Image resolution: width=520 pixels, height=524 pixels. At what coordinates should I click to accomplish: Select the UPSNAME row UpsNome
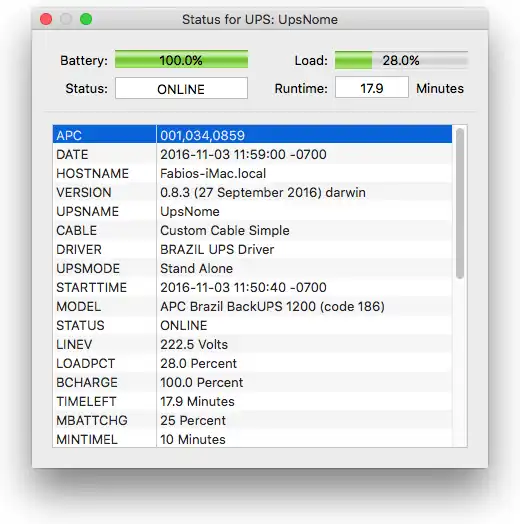click(x=252, y=211)
